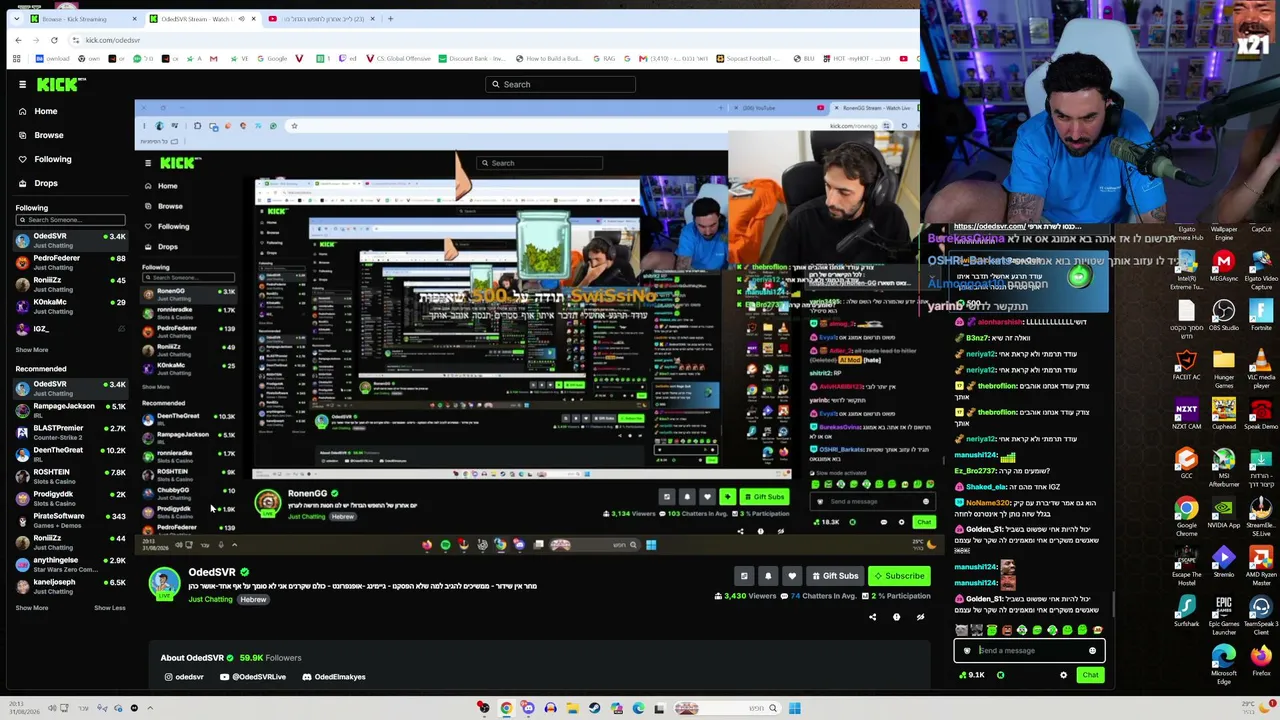Open the Windows Start menu
Screen dimensions: 1280x720
794,708
